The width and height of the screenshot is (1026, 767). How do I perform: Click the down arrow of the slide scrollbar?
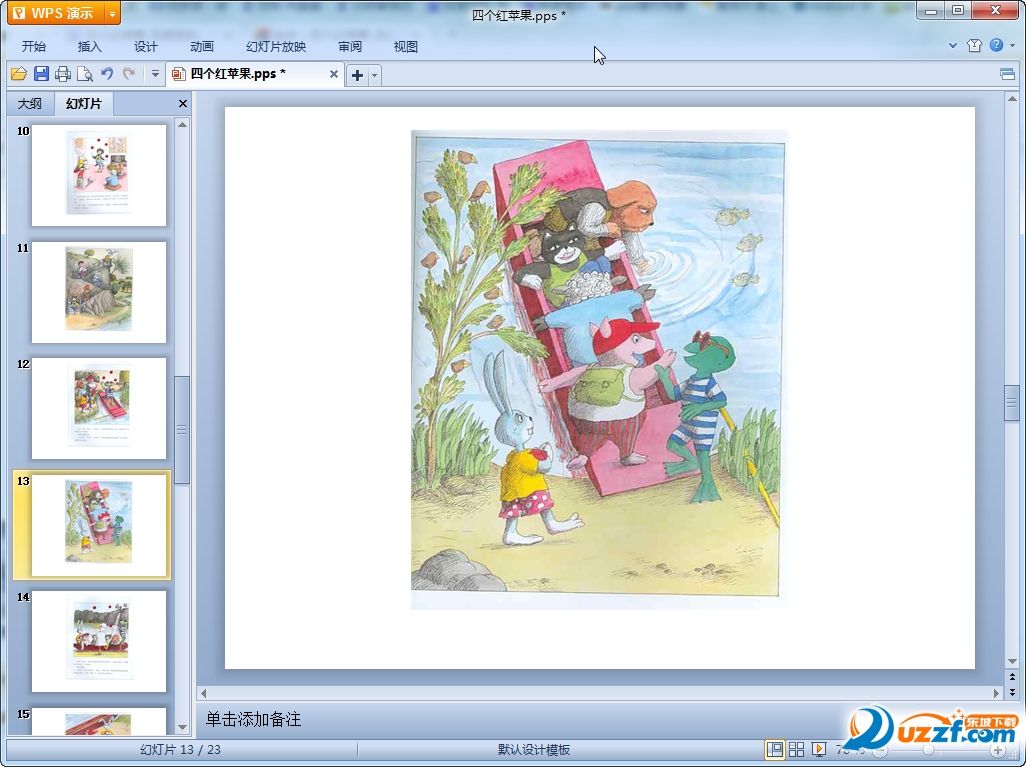click(x=1012, y=662)
